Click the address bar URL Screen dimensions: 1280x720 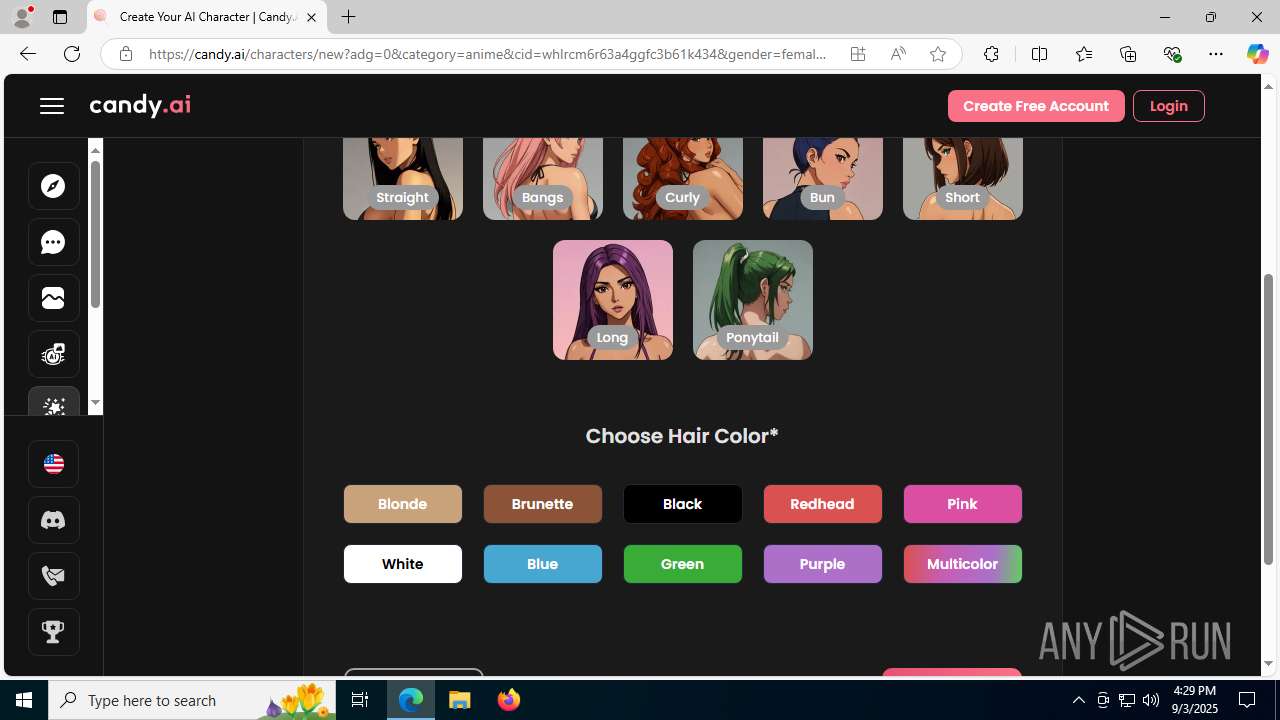coord(488,54)
